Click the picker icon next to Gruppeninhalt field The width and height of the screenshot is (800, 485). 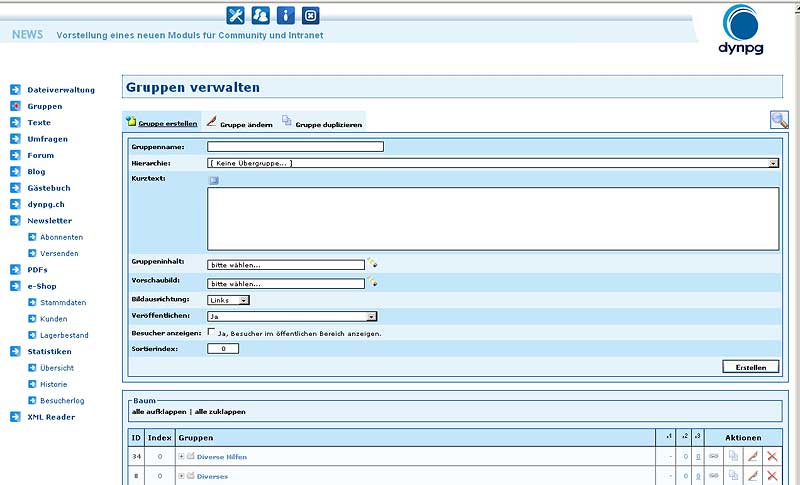372,264
